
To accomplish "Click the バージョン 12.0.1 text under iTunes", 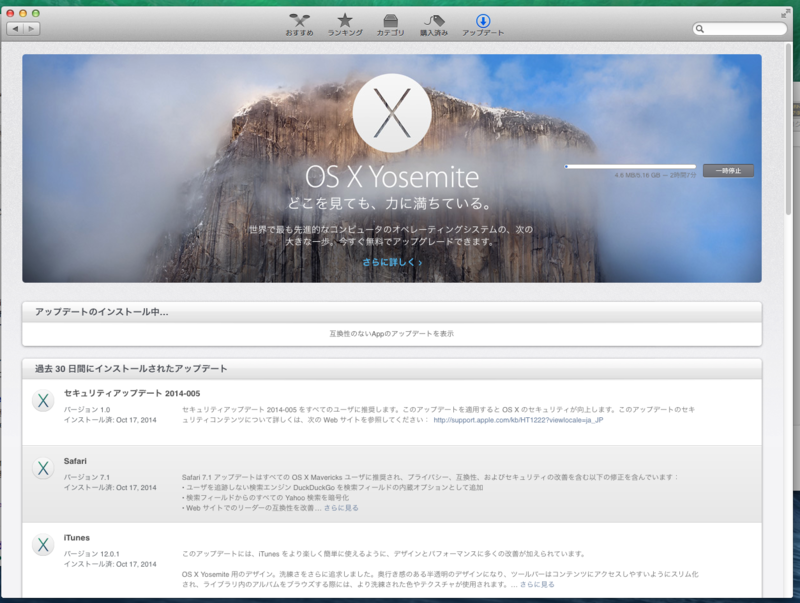I will pos(91,554).
